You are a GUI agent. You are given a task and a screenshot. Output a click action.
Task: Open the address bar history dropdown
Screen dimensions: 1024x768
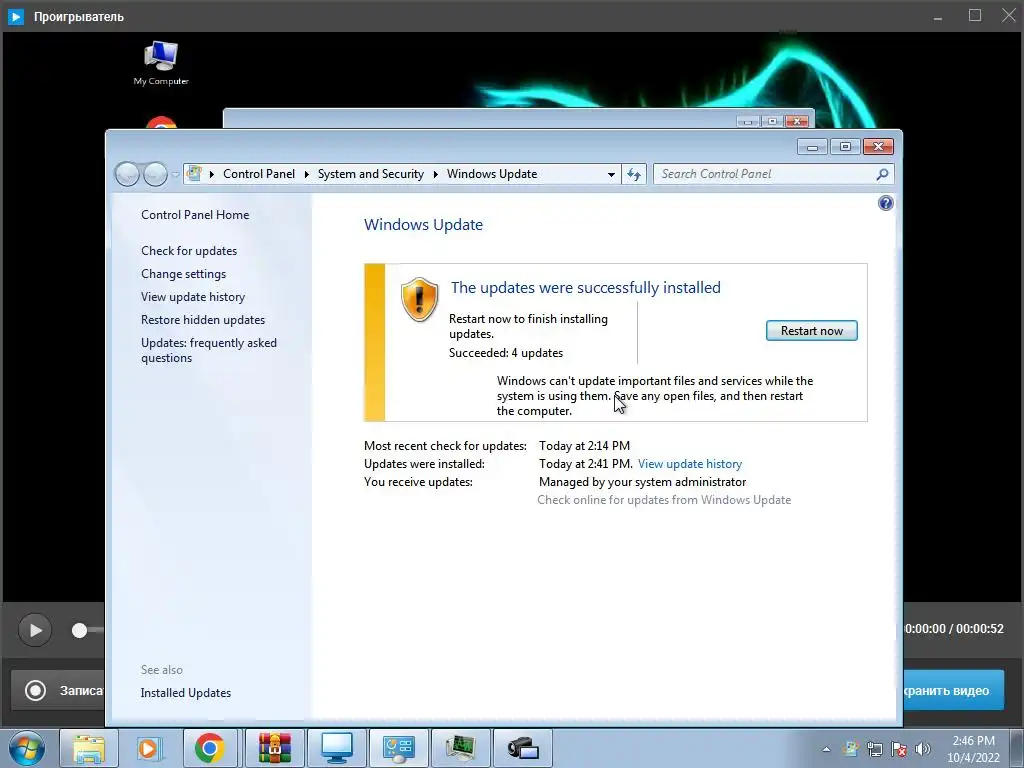[611, 174]
